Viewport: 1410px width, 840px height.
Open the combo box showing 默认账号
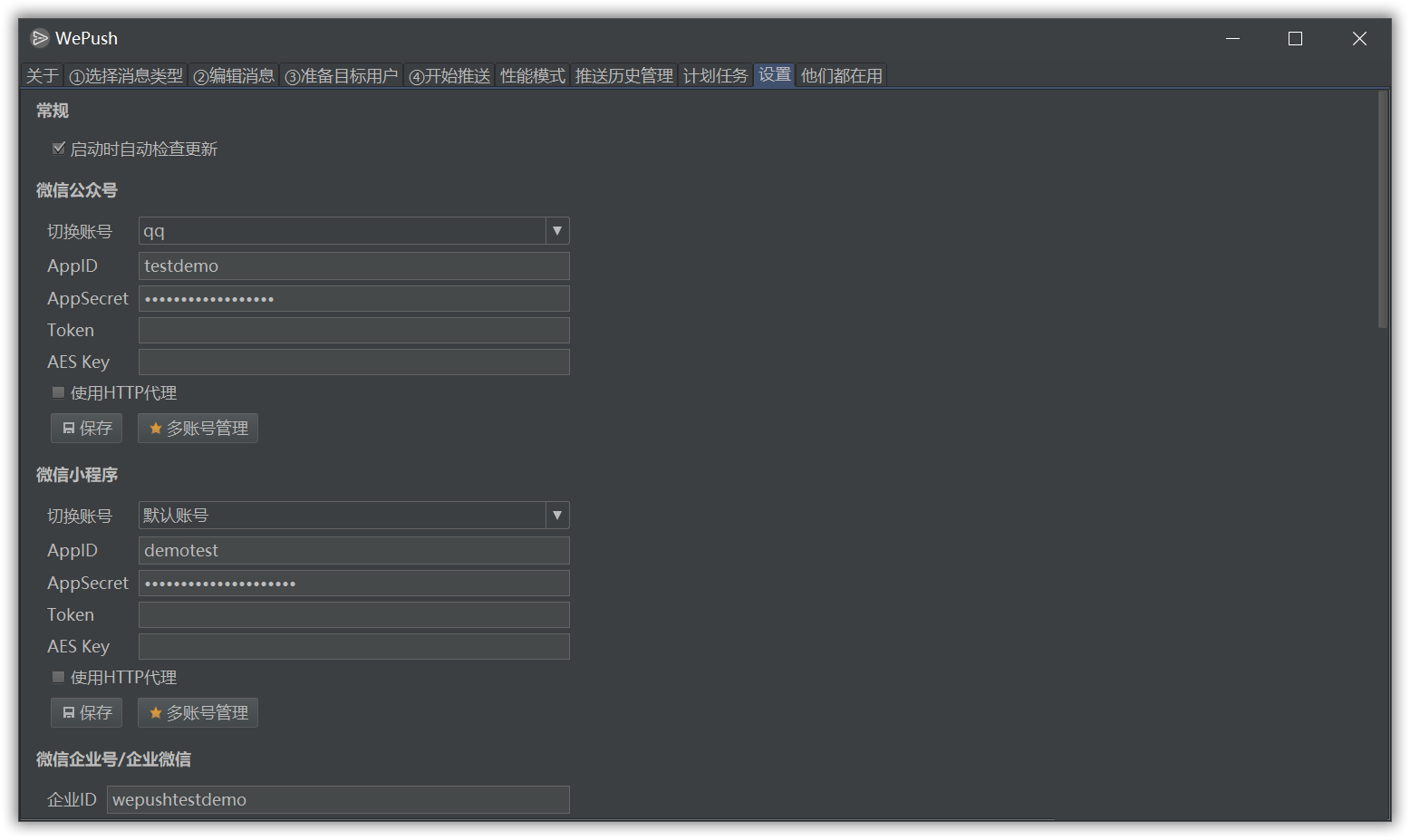(343, 516)
